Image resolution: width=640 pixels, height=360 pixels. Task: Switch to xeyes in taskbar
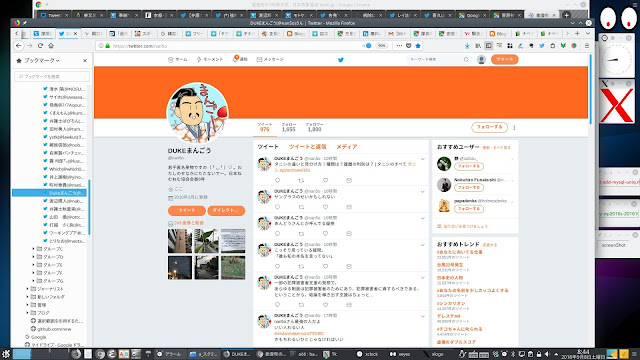coord(400,354)
